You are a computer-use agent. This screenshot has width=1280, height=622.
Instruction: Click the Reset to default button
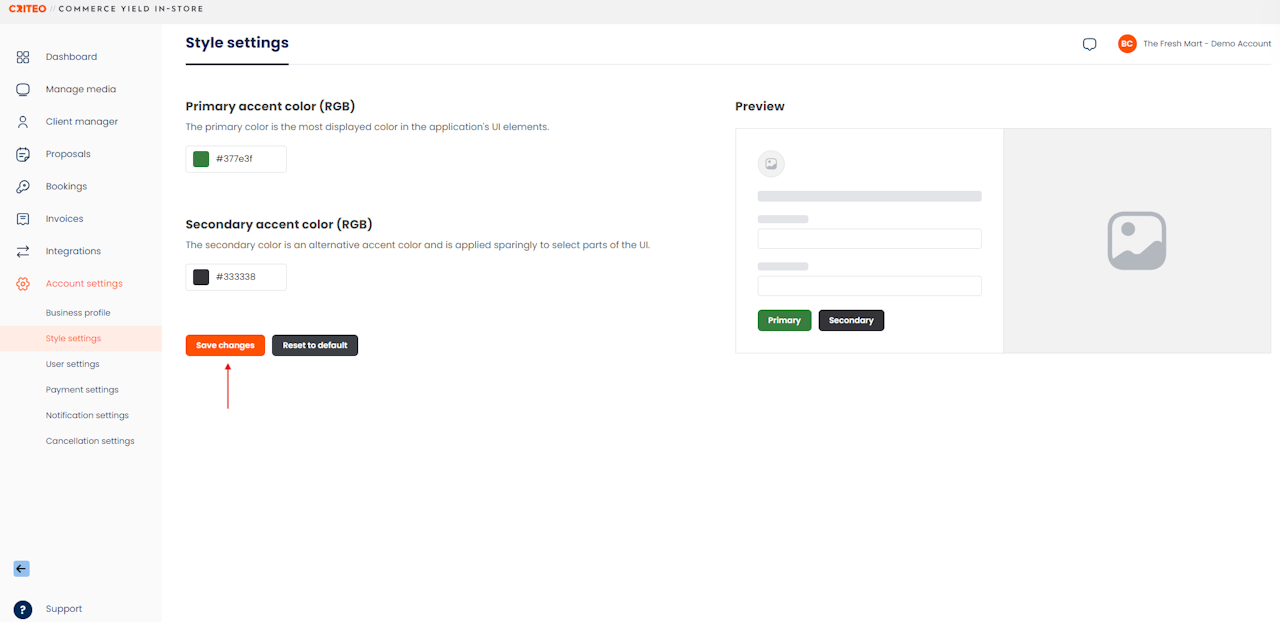[315, 345]
